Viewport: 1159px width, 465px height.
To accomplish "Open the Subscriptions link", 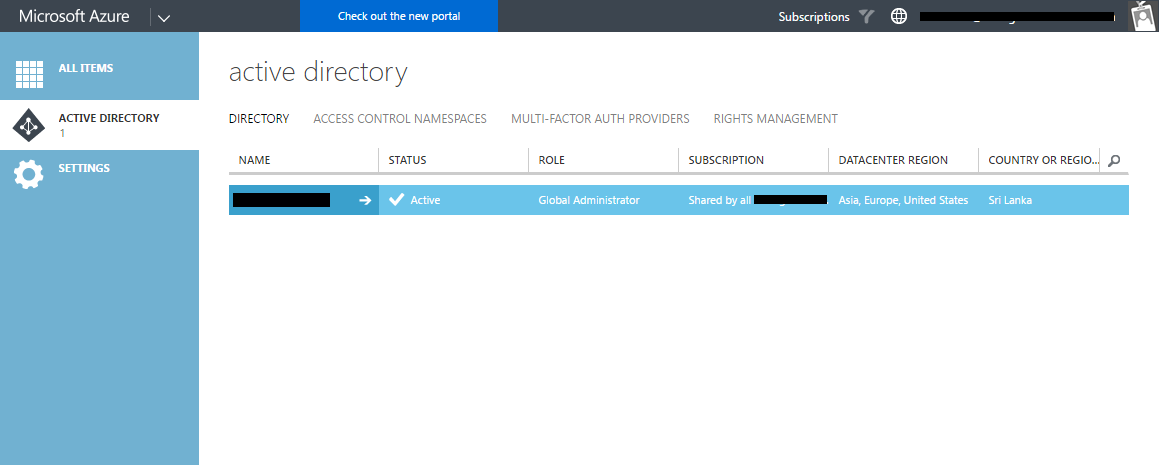I will tap(814, 17).
